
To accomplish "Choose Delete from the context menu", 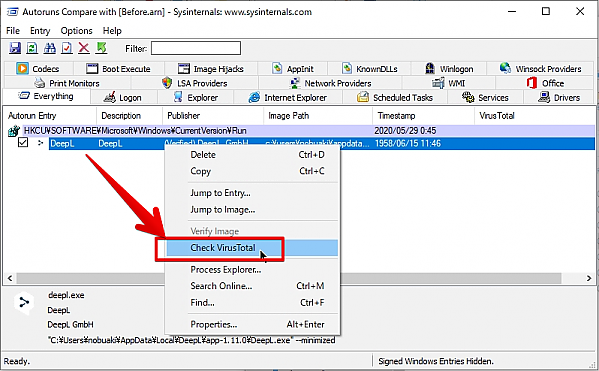I will [x=252, y=155].
